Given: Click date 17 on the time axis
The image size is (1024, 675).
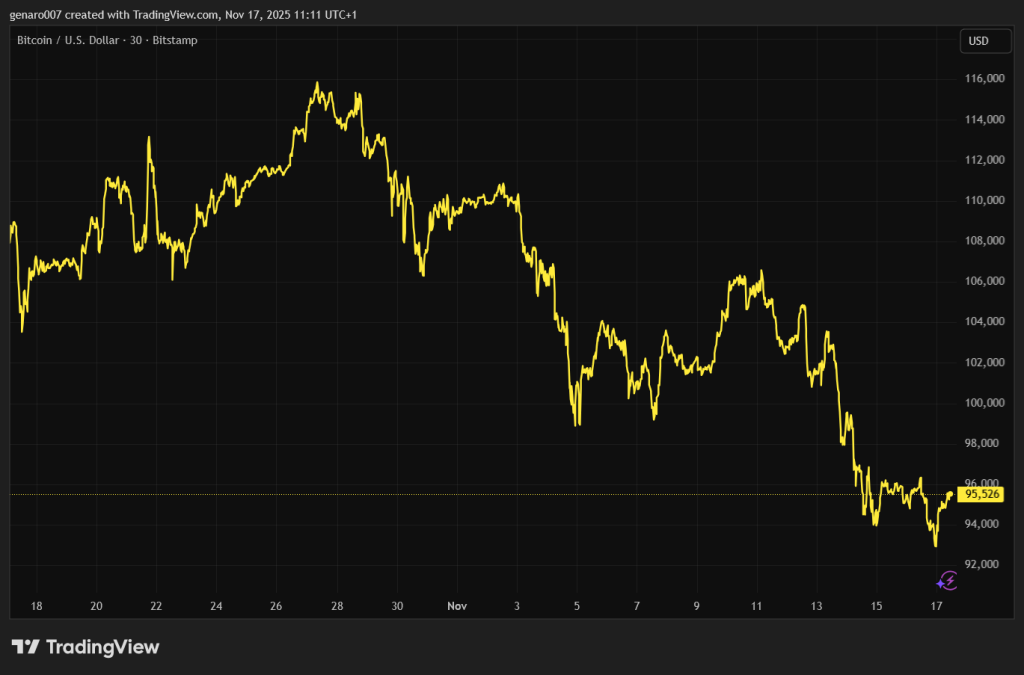Looking at the screenshot, I should pyautogui.click(x=937, y=606).
